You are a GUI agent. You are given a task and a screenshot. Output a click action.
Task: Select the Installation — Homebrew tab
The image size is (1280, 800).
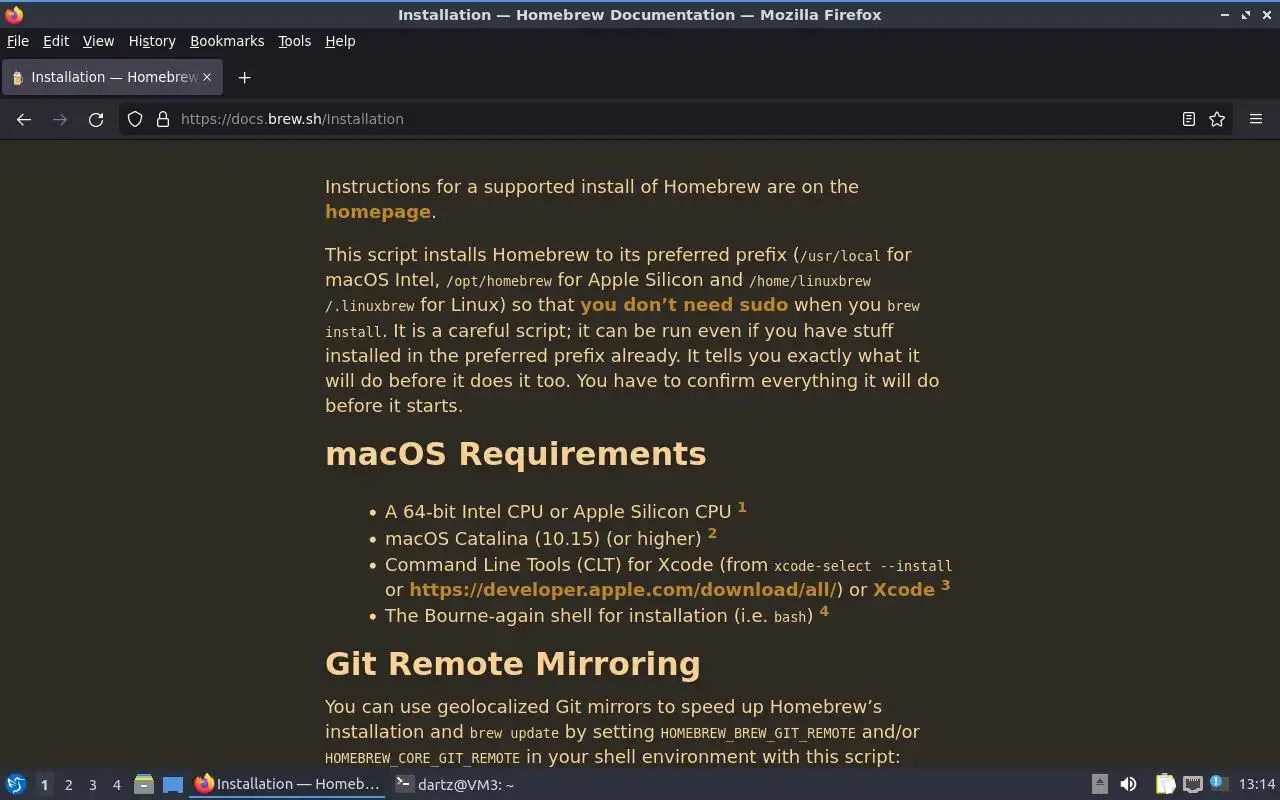[112, 77]
